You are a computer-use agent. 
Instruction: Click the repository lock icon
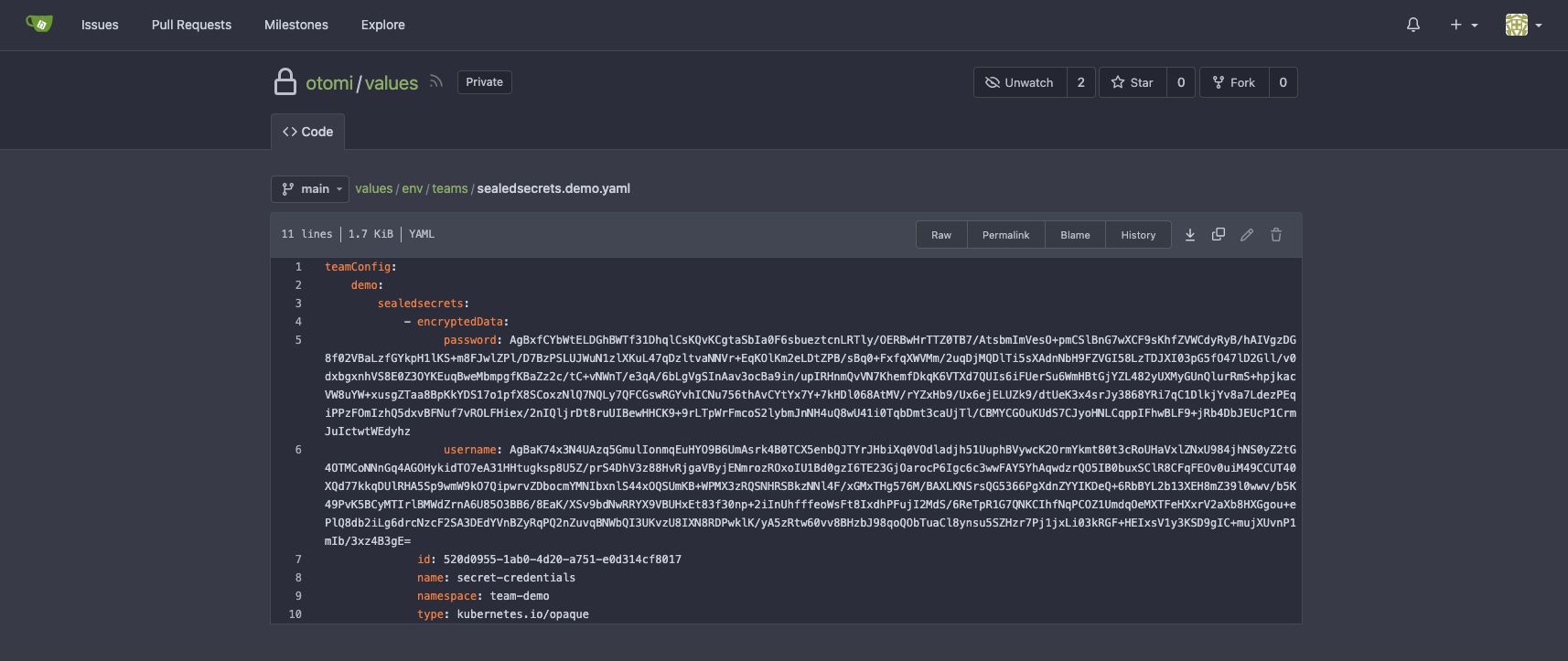pyautogui.click(x=285, y=82)
